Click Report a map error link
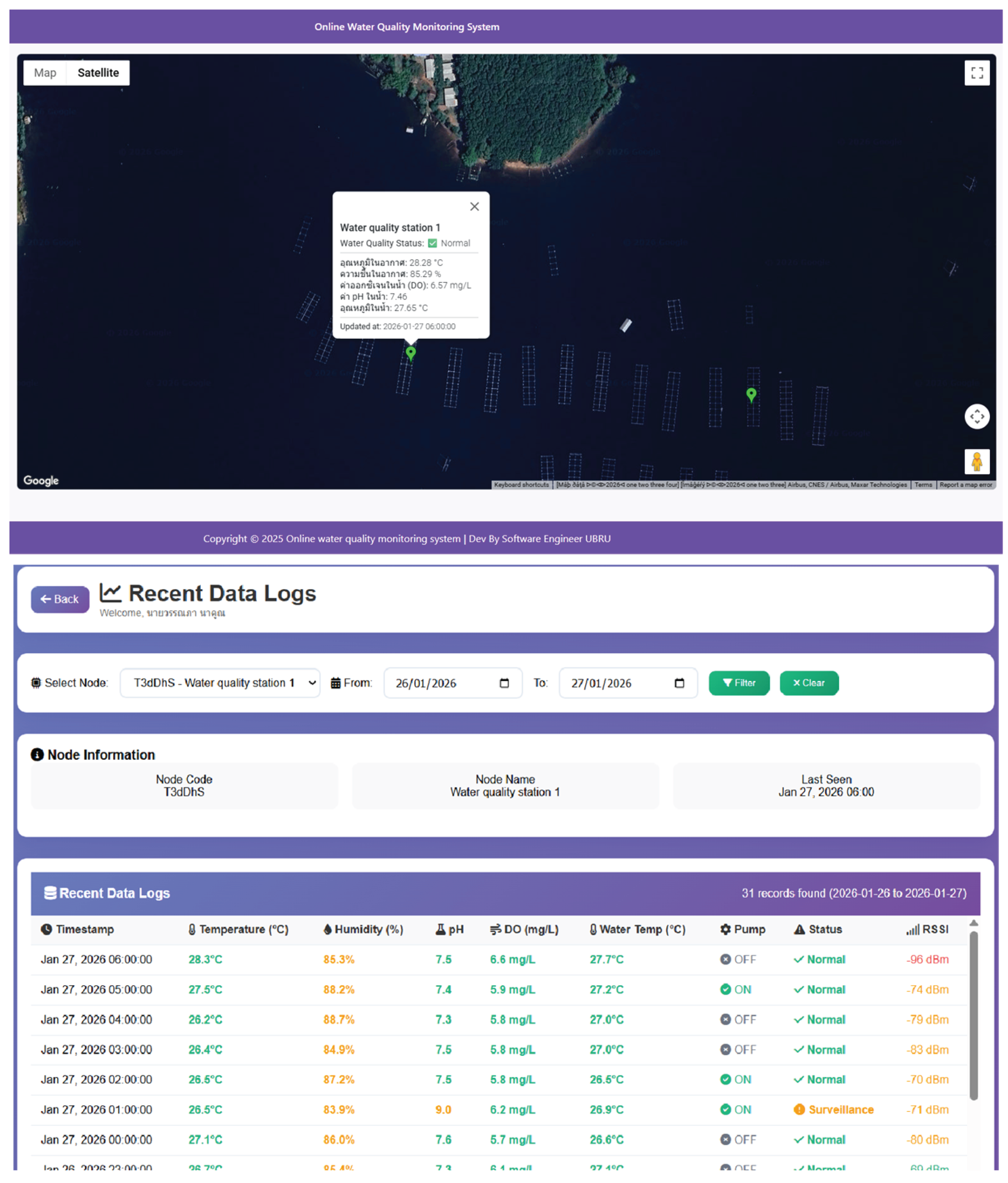Viewport: 1008px width, 1183px height. point(965,485)
